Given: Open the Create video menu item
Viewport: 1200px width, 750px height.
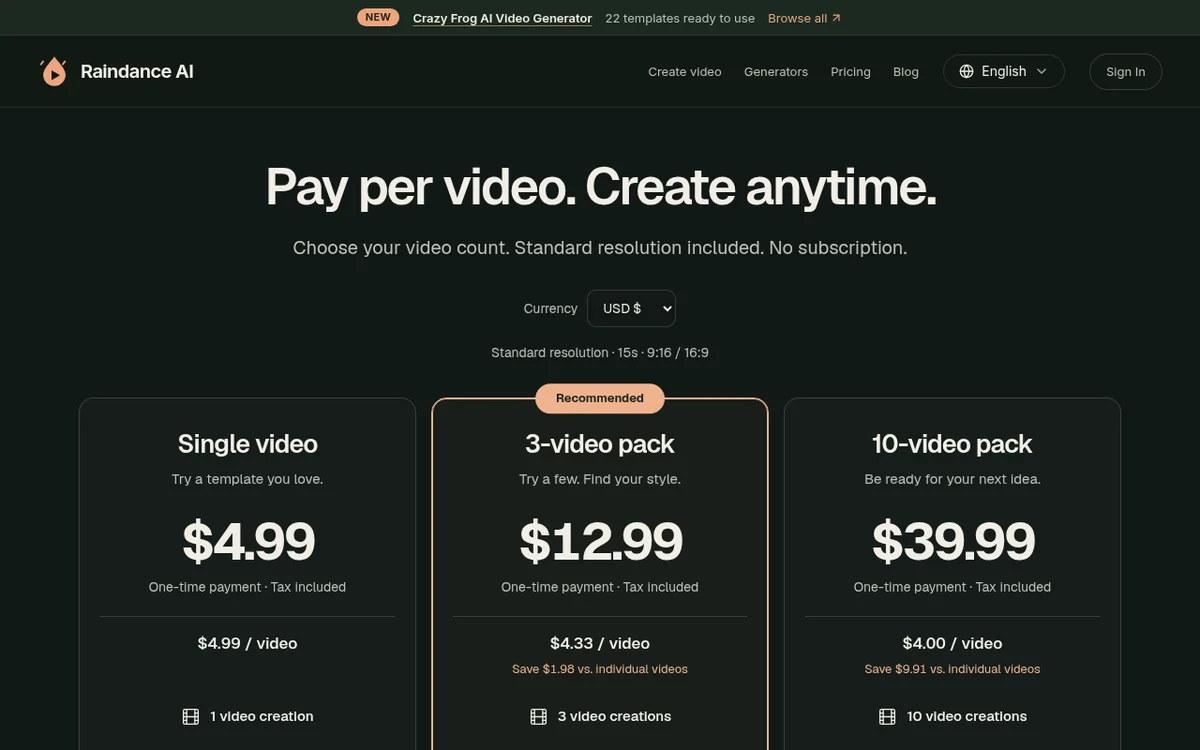Looking at the screenshot, I should [x=685, y=72].
